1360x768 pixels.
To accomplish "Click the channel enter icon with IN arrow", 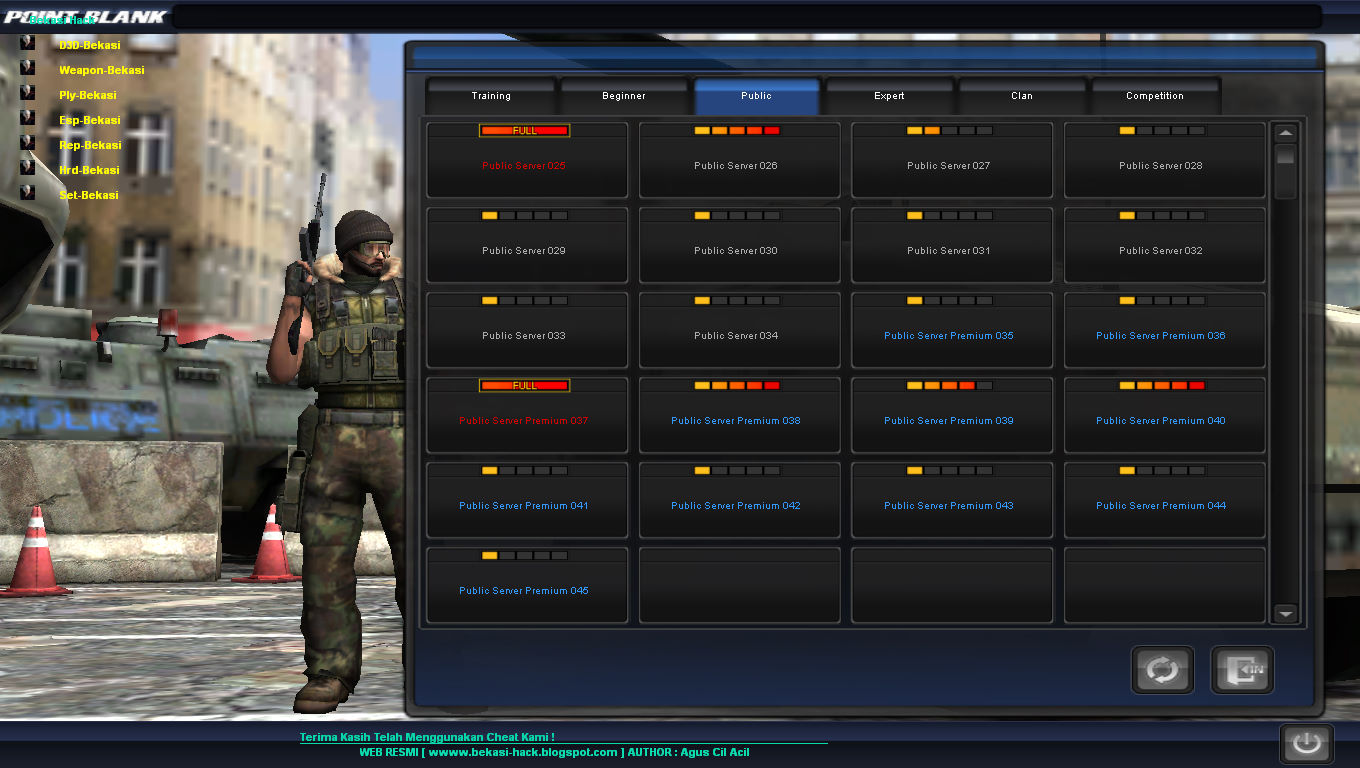I will click(1242, 669).
